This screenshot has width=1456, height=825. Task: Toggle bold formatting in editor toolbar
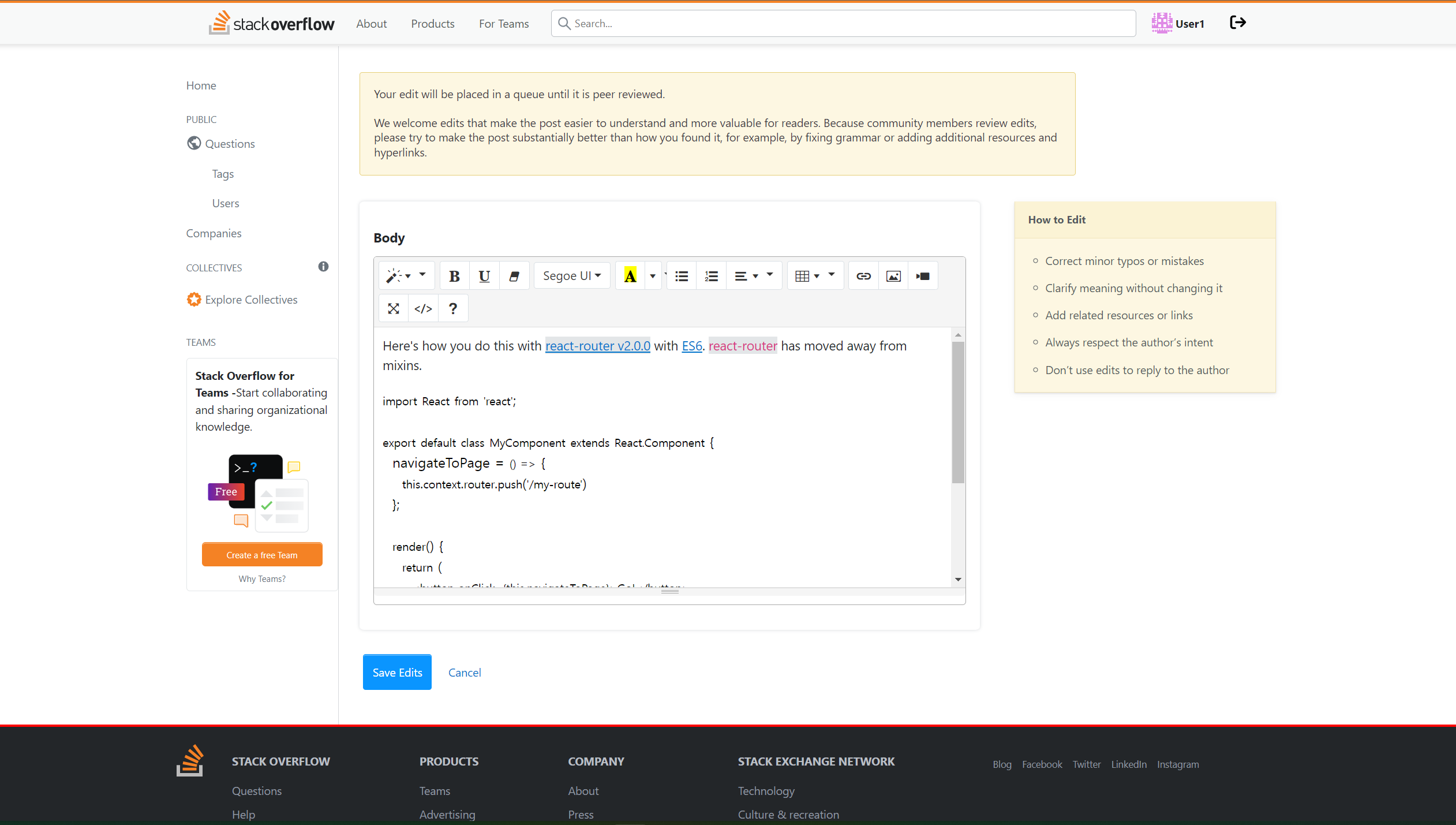tap(454, 276)
